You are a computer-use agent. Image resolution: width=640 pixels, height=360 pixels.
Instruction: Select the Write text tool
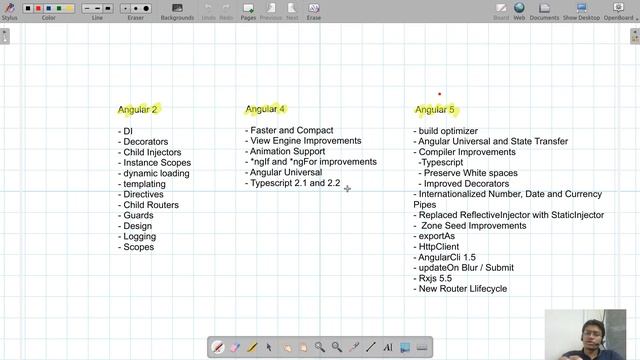pyautogui.click(x=388, y=347)
